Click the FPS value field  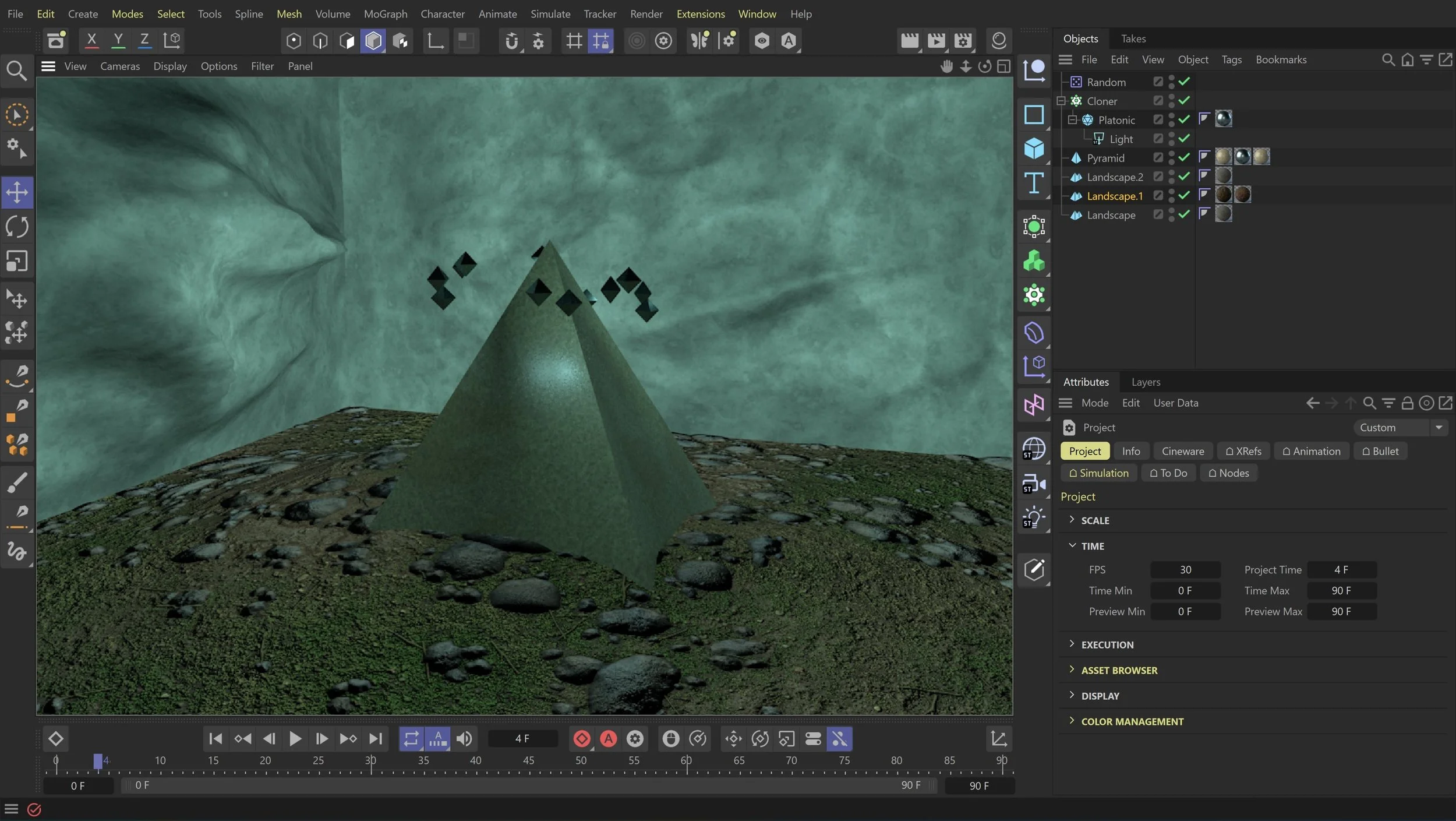tap(1185, 569)
